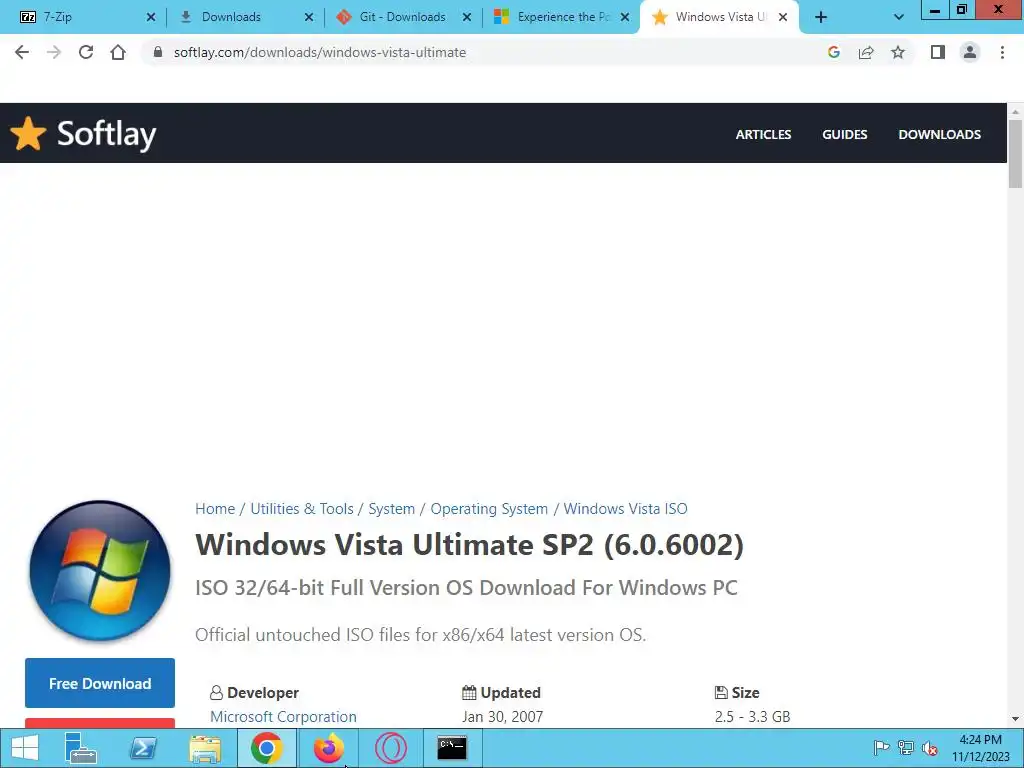Select the heading "Windows Vista Ultimate SP2 (6.0.6002)"

470,545
